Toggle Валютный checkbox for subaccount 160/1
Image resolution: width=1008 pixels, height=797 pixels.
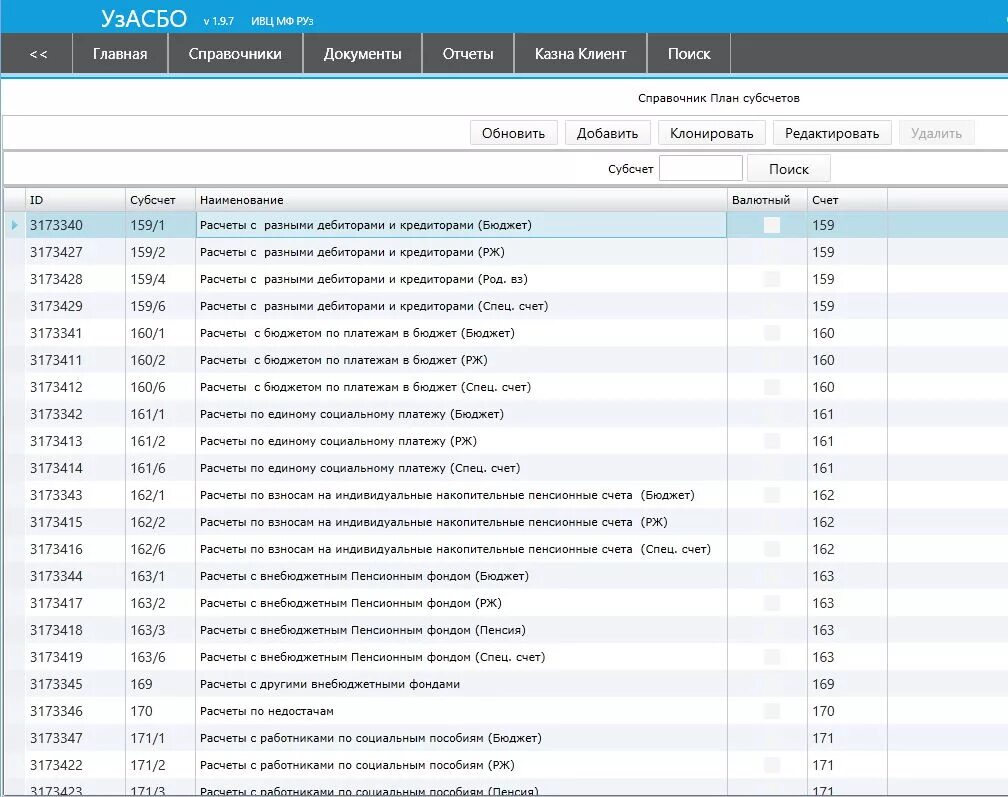pyautogui.click(x=771, y=333)
